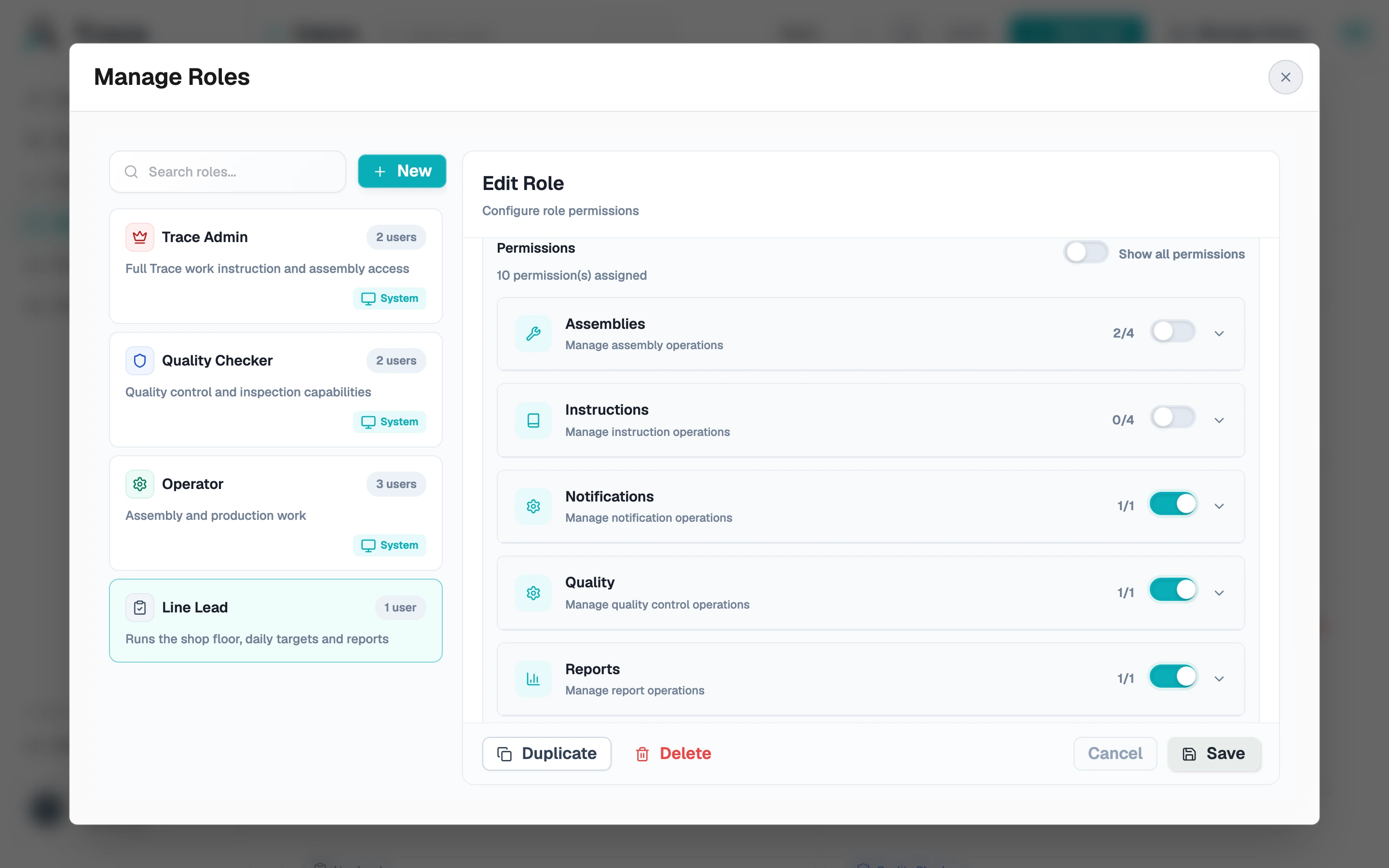1389x868 pixels.
Task: Disable the Notifications permissions toggle
Action: (1172, 504)
